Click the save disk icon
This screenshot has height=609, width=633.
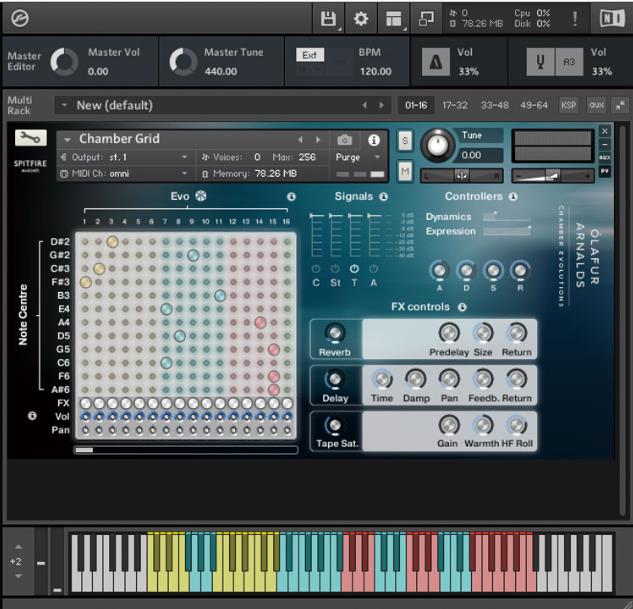coord(328,18)
